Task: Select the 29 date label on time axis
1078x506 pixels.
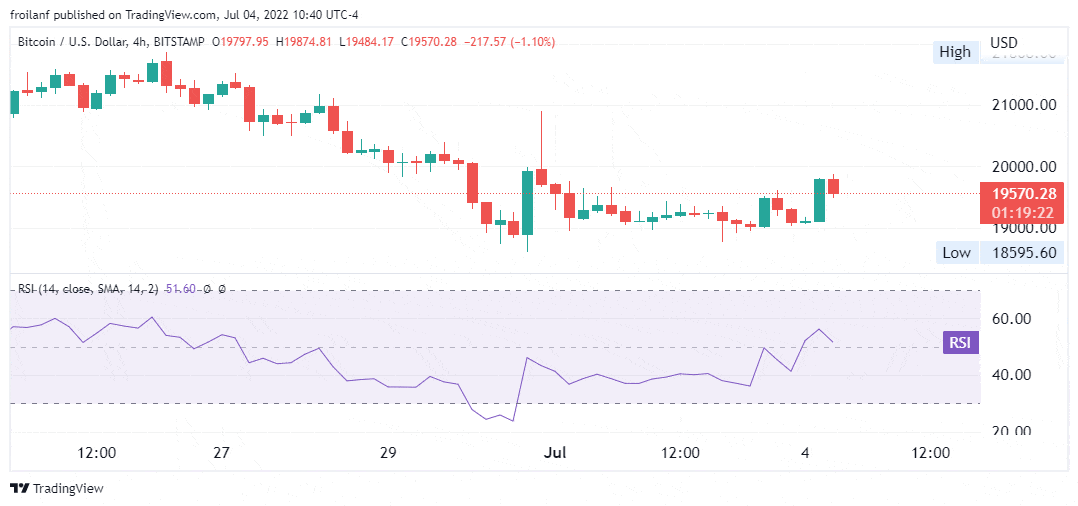Action: pyautogui.click(x=388, y=453)
